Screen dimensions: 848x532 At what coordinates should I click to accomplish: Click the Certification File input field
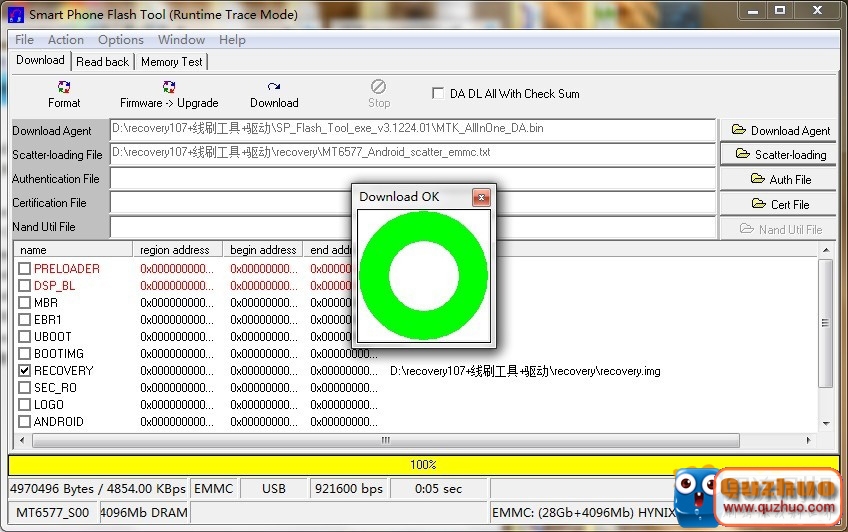pos(413,202)
